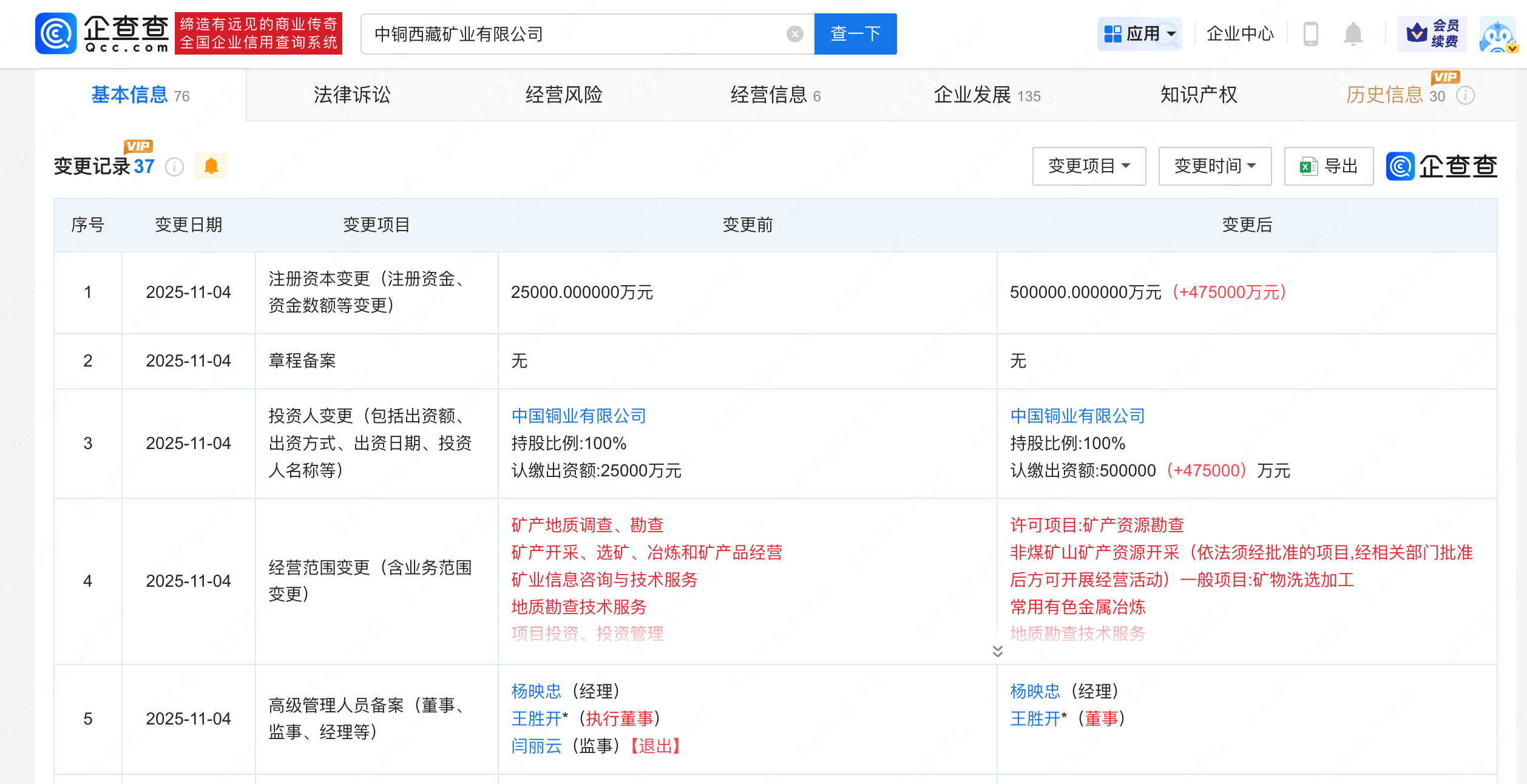This screenshot has width=1527, height=784.
Task: Switch to the 历史信息 tab
Action: [1385, 95]
